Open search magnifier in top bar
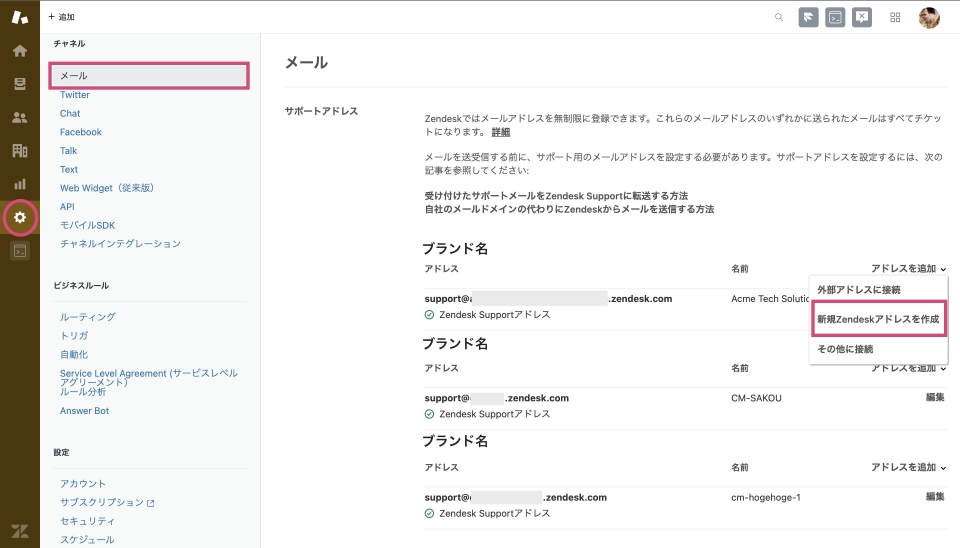 tap(779, 17)
